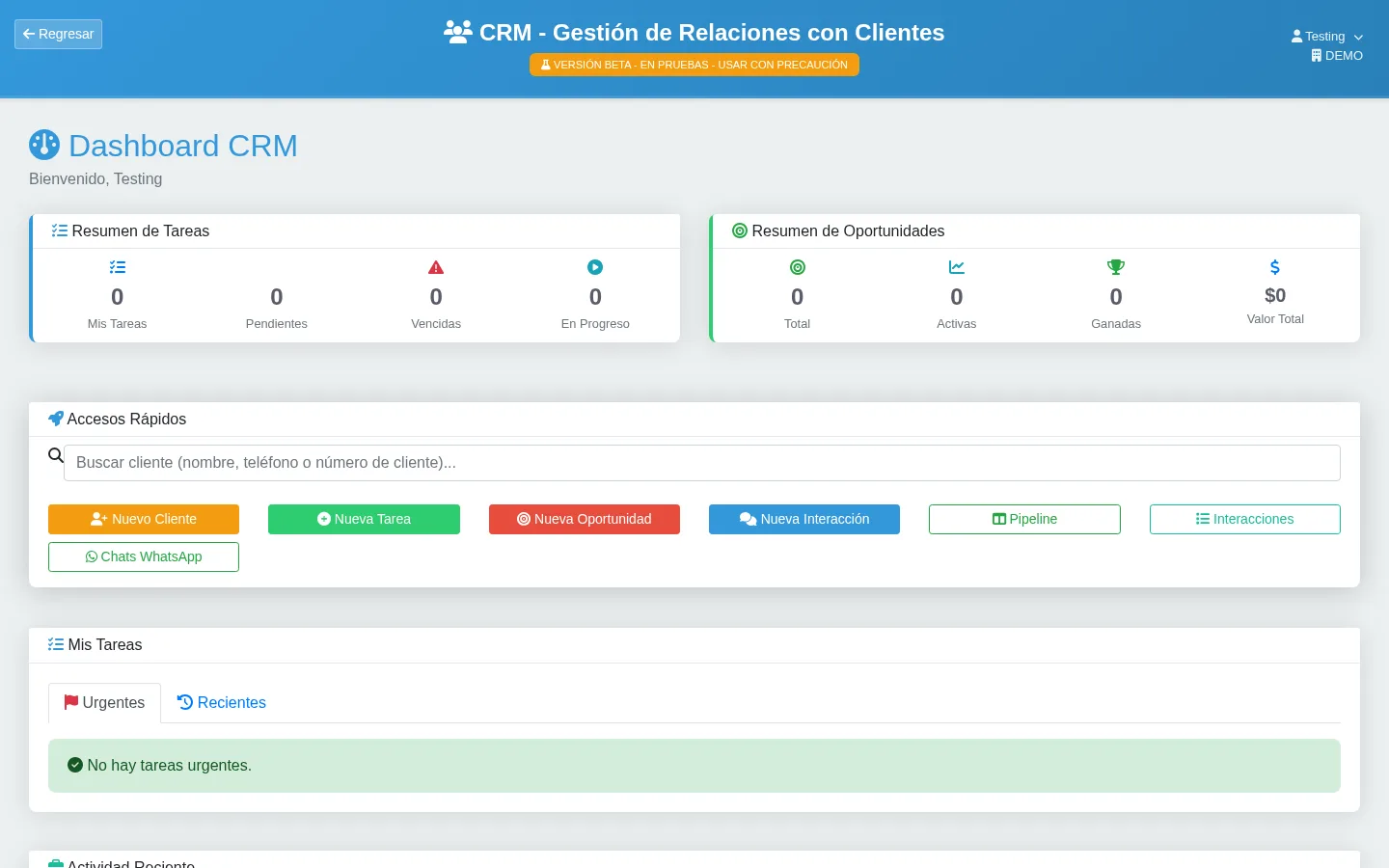Click the Activas line chart icon
This screenshot has height=868, width=1389.
coord(957,267)
